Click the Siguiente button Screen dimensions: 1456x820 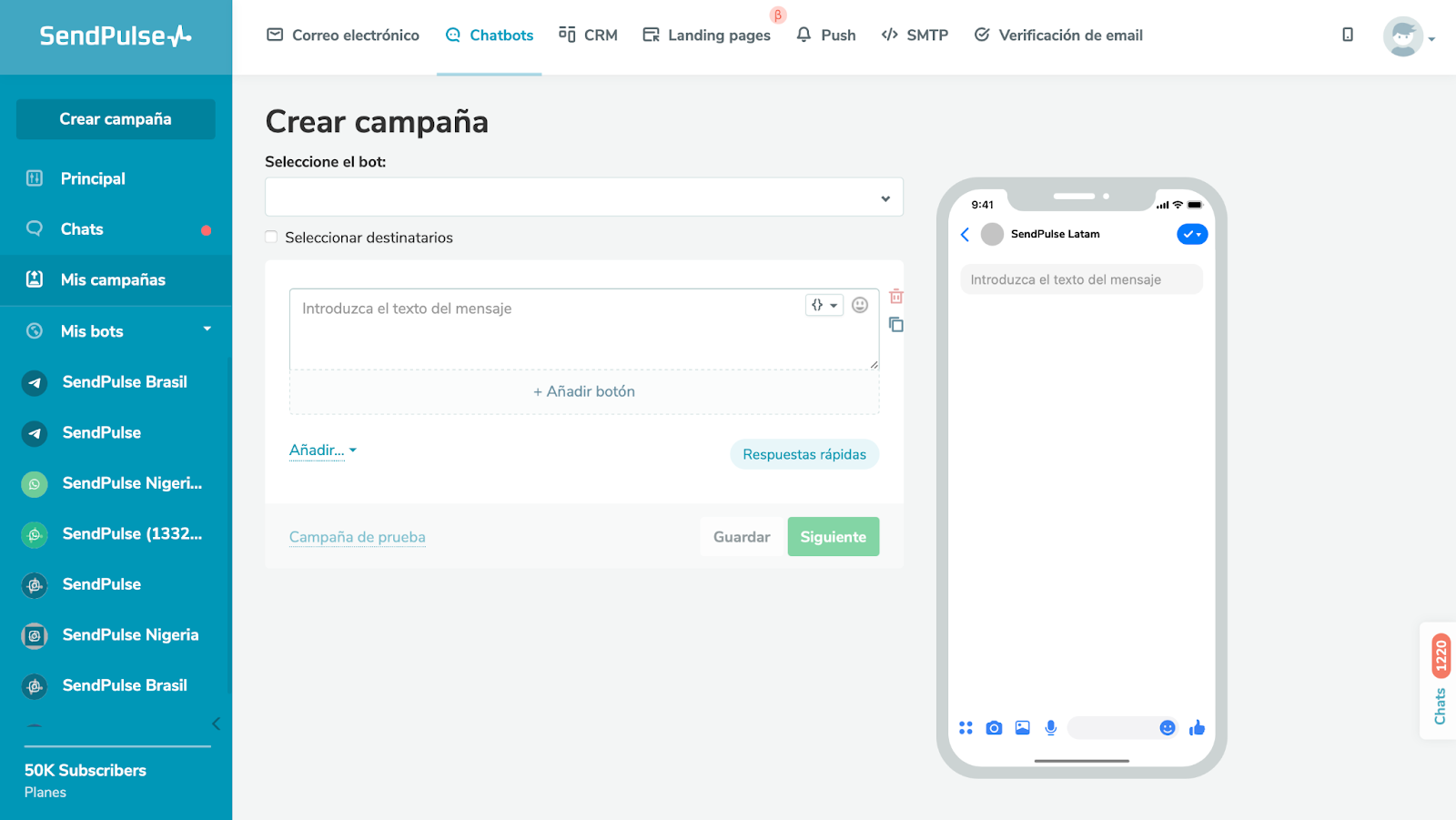(x=834, y=537)
